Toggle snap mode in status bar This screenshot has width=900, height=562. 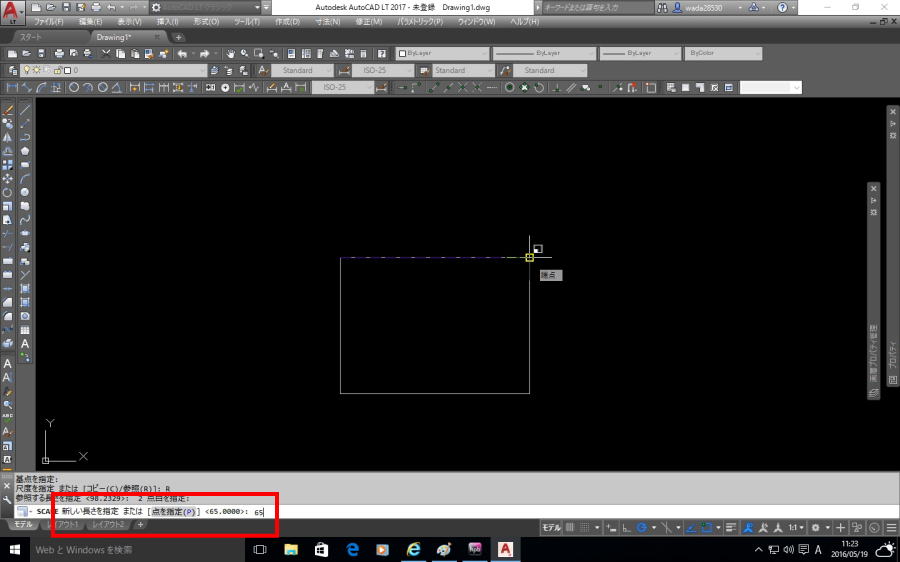(x=584, y=527)
